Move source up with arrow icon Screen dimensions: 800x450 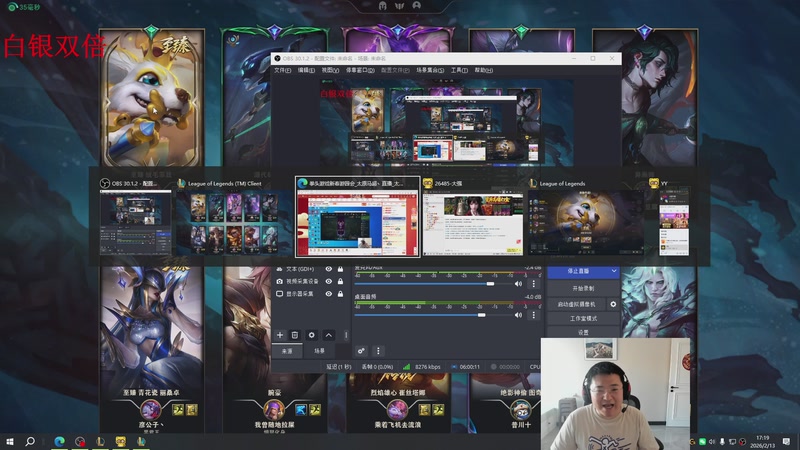329,335
